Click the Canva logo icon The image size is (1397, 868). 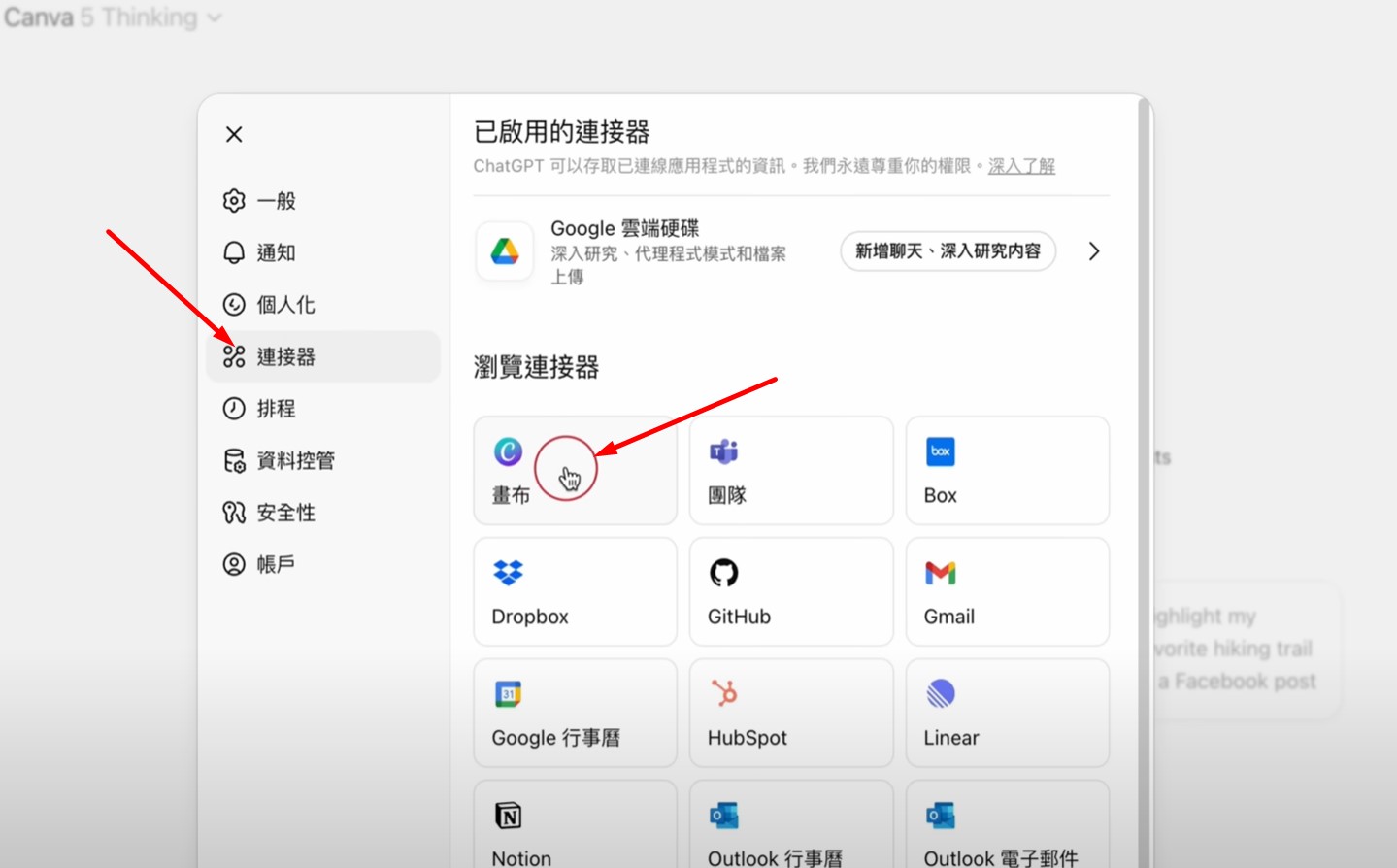tap(508, 451)
